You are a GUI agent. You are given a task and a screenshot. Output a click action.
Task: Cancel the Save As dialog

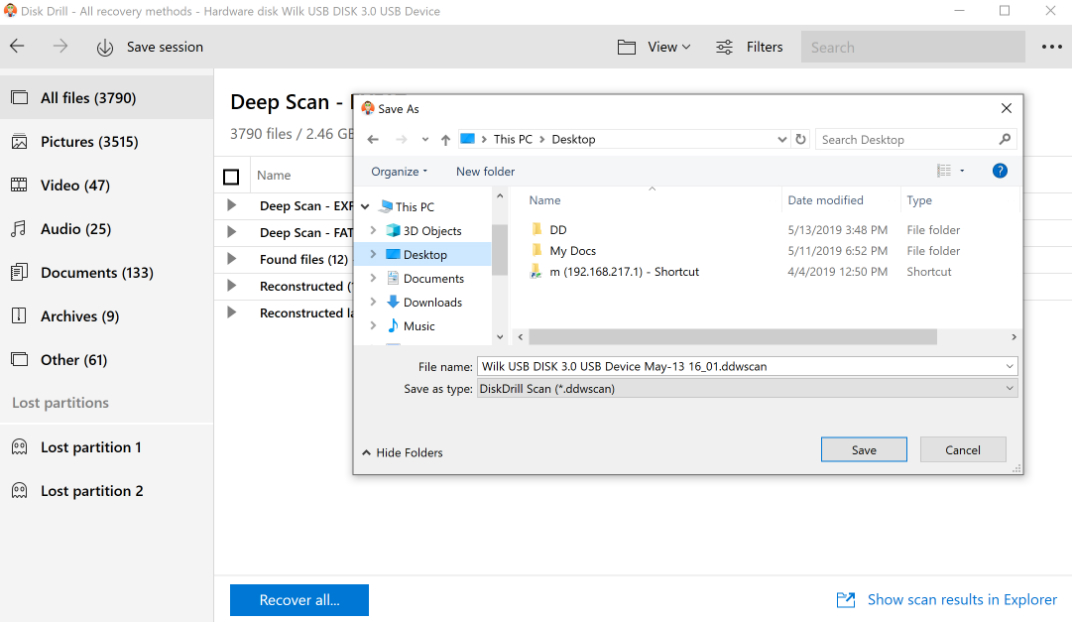pos(963,450)
